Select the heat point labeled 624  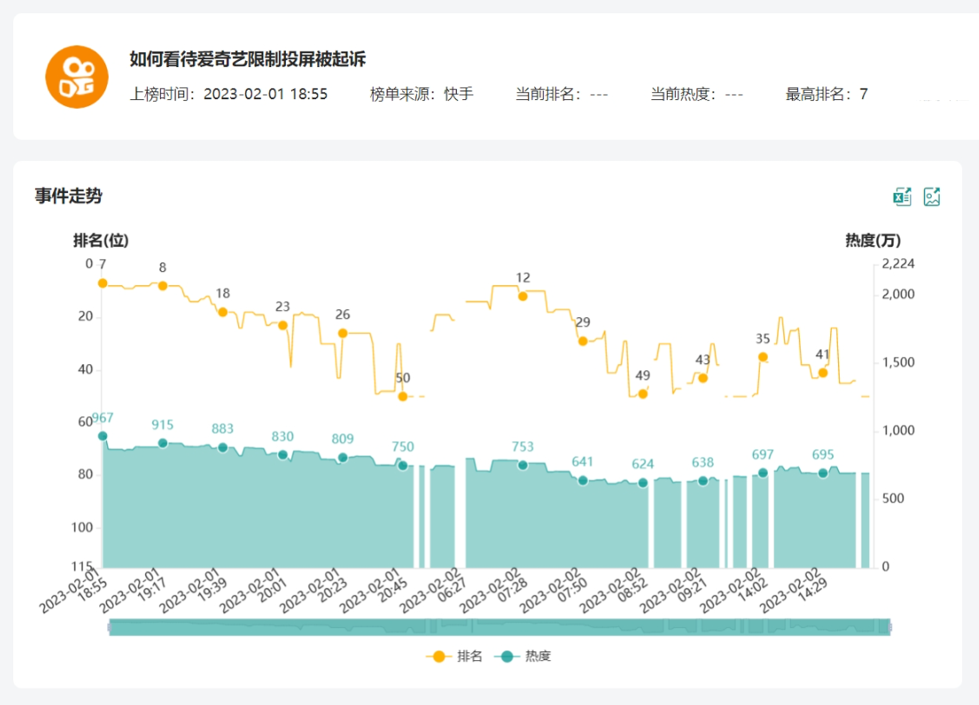[x=643, y=483]
